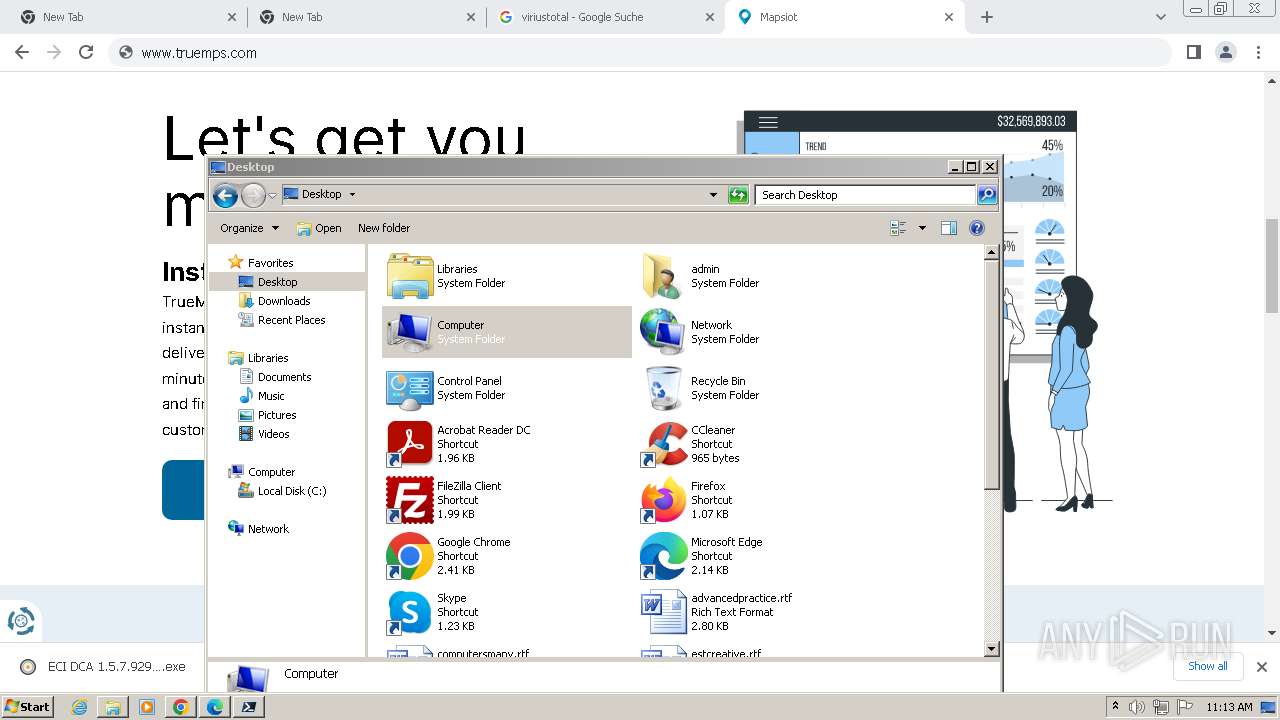Screen dimensions: 1280x720
Task: Click the Chrome reload button
Action: coord(86,52)
